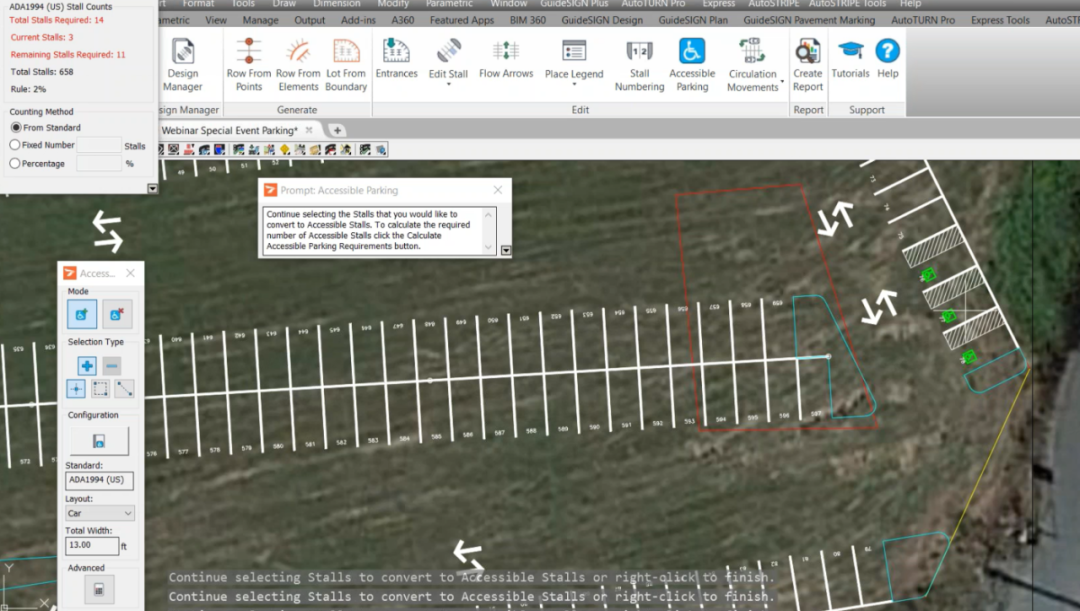1080x611 pixels.
Task: Expand the Circulation Movements dropdown
Action: click(x=781, y=82)
